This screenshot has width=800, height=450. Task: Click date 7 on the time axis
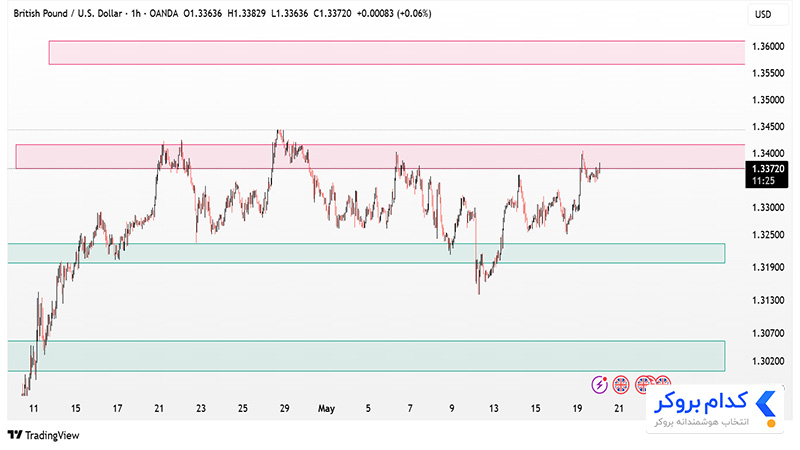pyautogui.click(x=410, y=408)
